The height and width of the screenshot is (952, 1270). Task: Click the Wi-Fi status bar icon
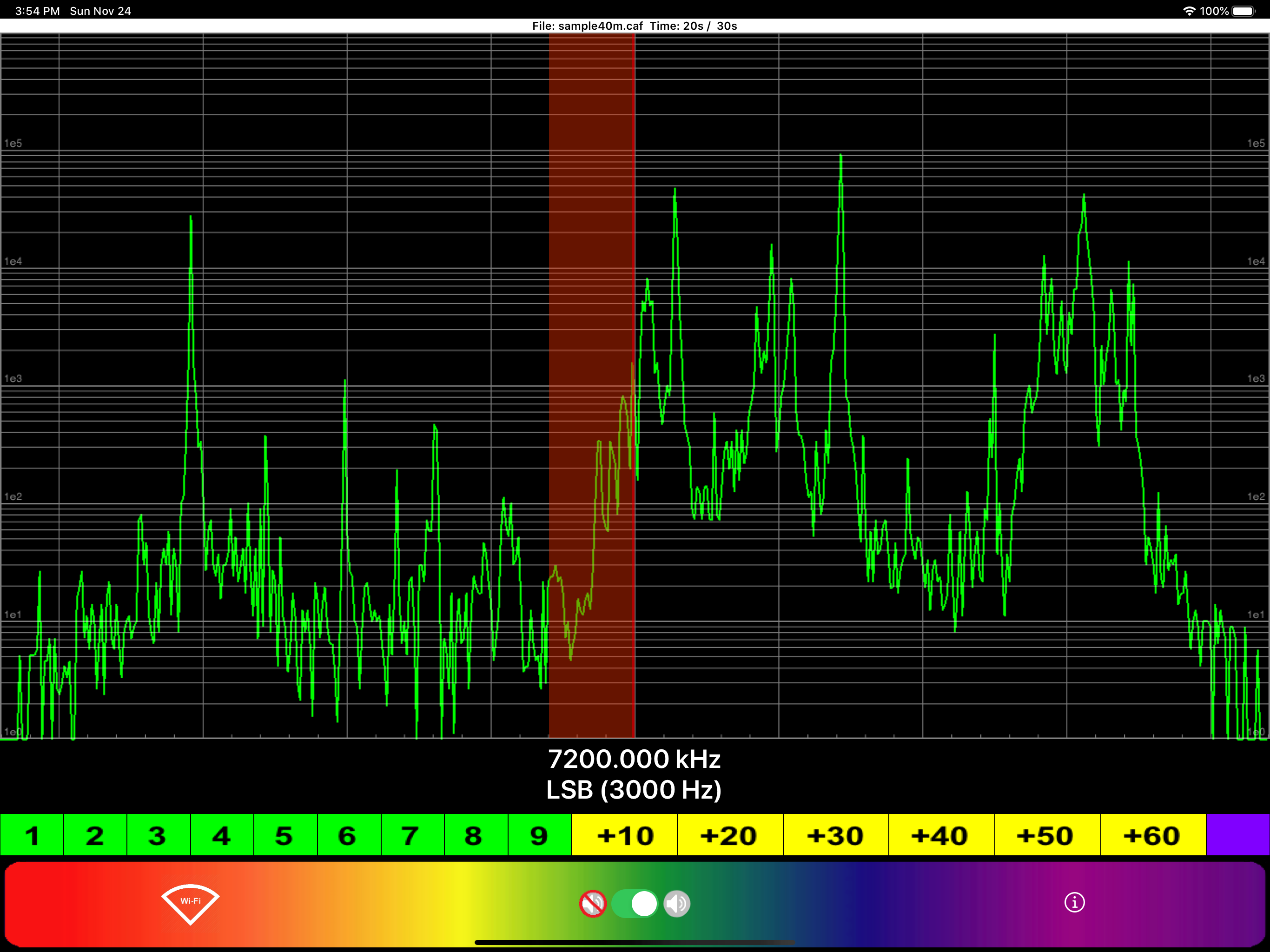click(1189, 11)
